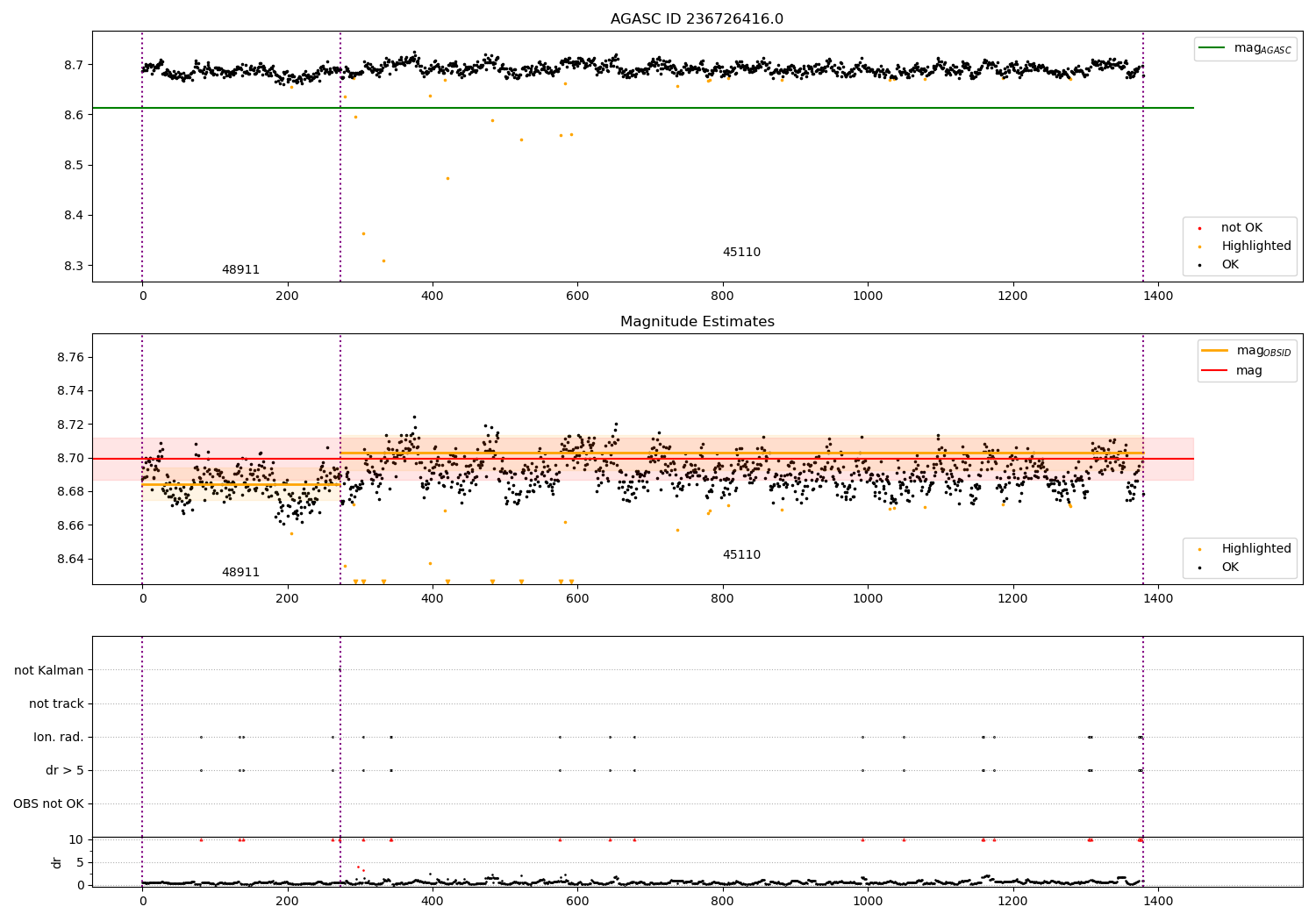
Task: Click the "8.76" tick on the middle plot
Action: (69, 358)
